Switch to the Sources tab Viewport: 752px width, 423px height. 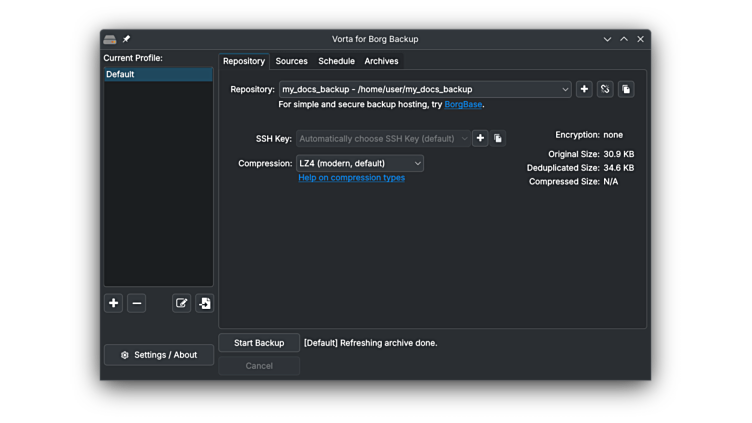pos(291,61)
